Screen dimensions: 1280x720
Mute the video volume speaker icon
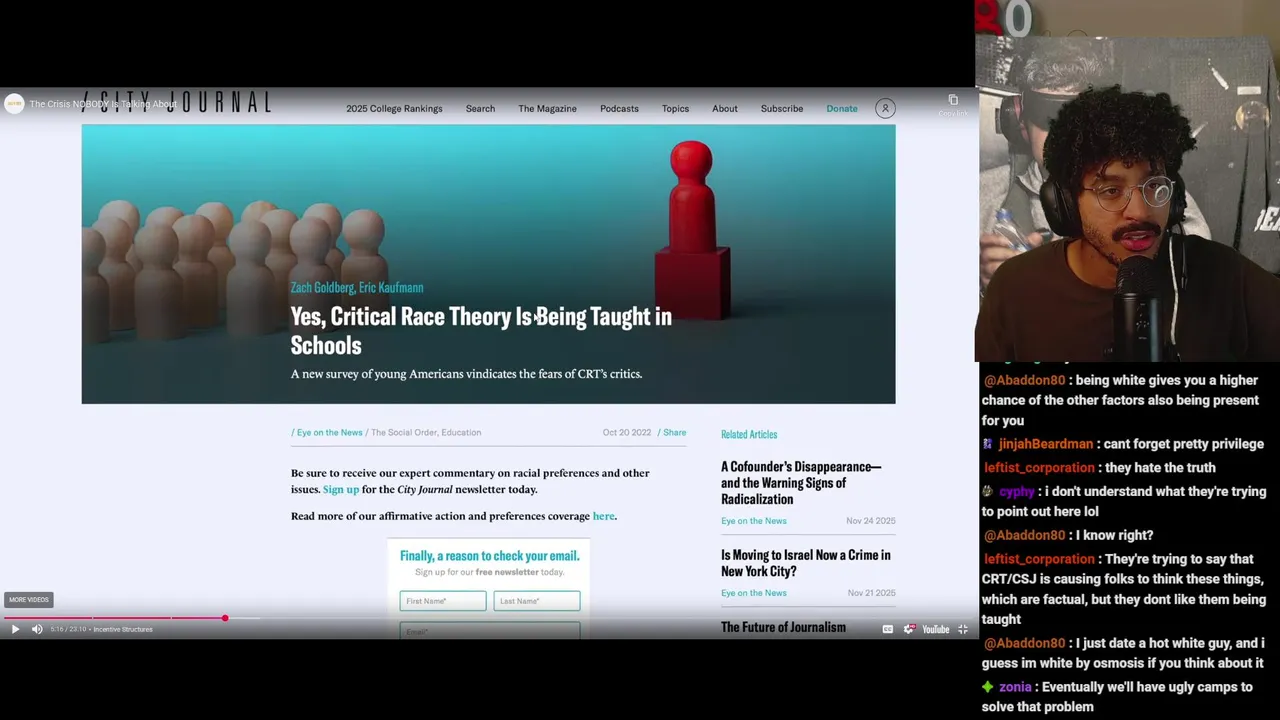[37, 629]
